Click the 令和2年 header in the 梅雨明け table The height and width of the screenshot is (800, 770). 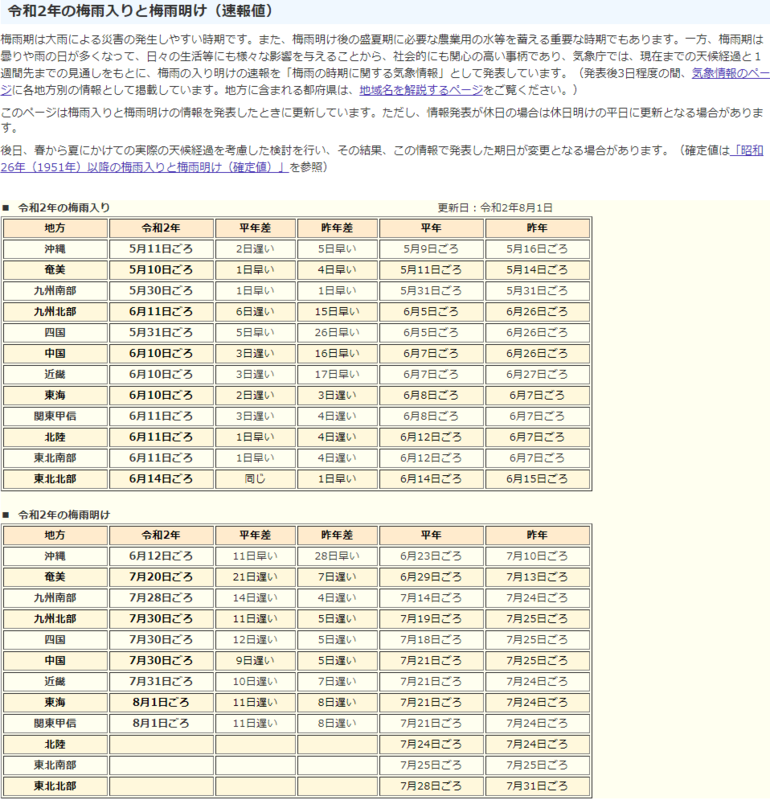coord(161,535)
